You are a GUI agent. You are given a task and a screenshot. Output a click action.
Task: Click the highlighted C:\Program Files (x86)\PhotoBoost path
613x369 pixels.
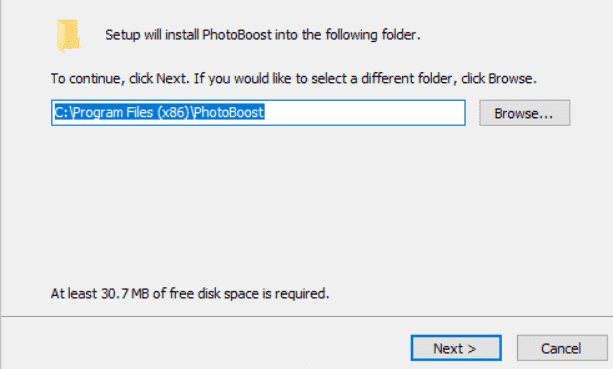(159, 113)
